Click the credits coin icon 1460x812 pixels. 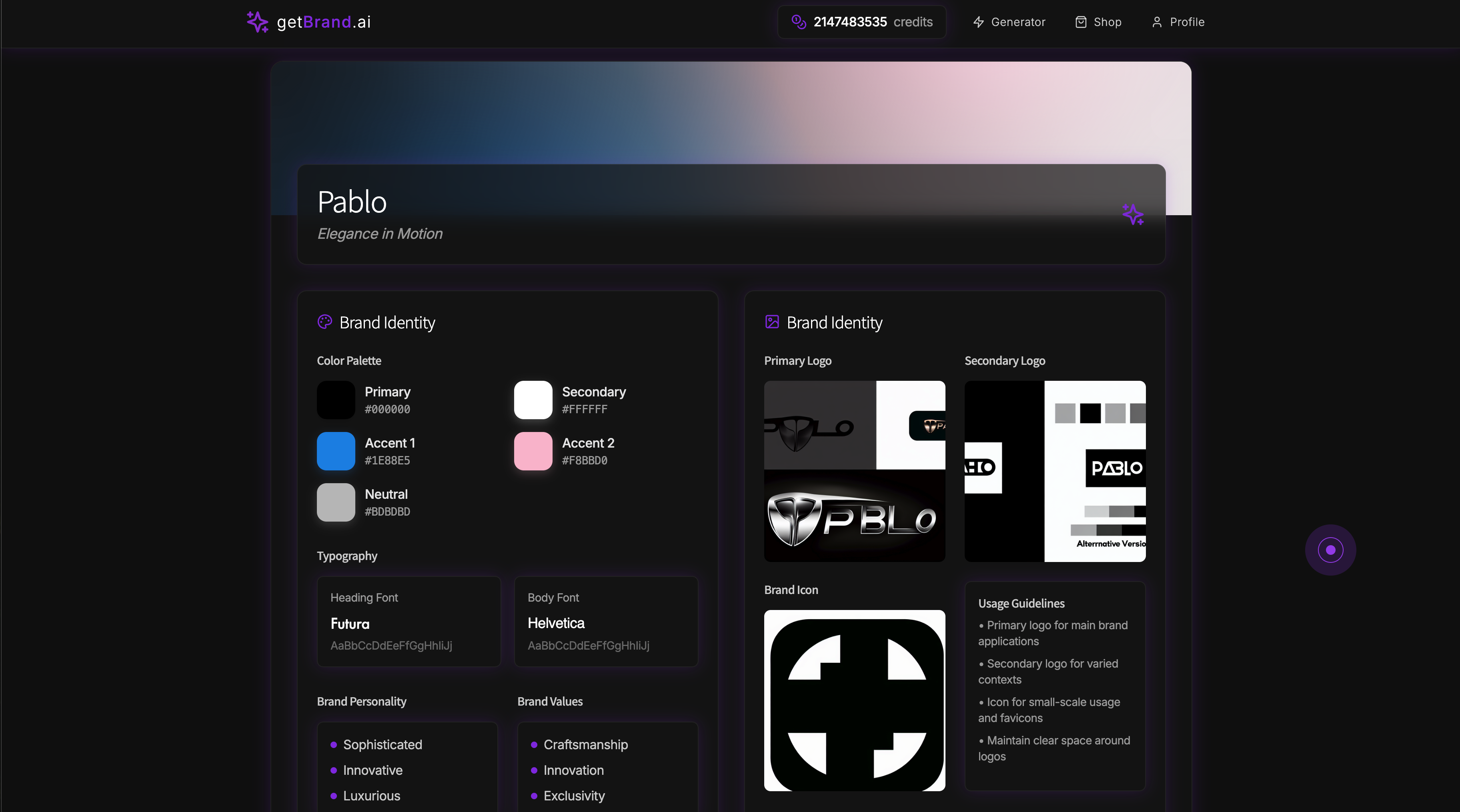[799, 22]
